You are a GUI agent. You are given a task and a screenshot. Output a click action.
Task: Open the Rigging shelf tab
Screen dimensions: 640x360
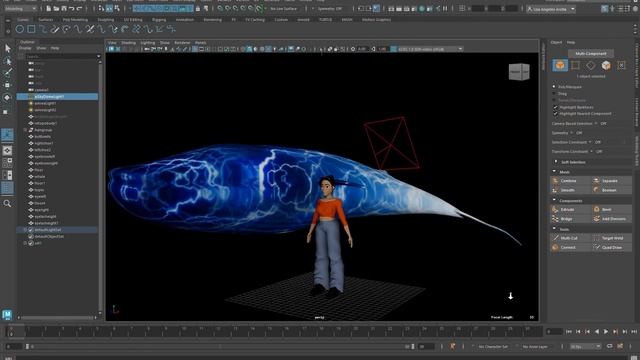[159, 19]
